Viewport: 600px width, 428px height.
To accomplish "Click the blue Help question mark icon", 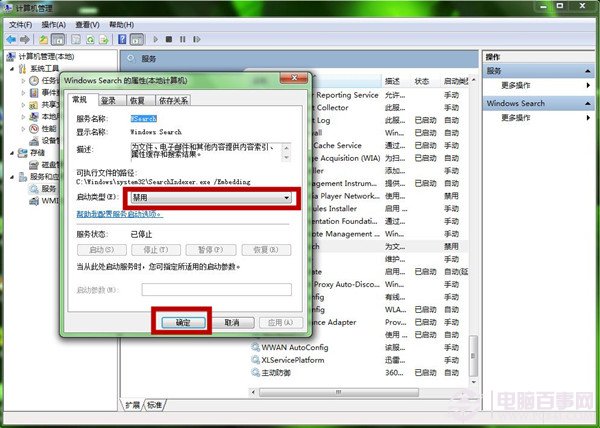I will pos(122,39).
